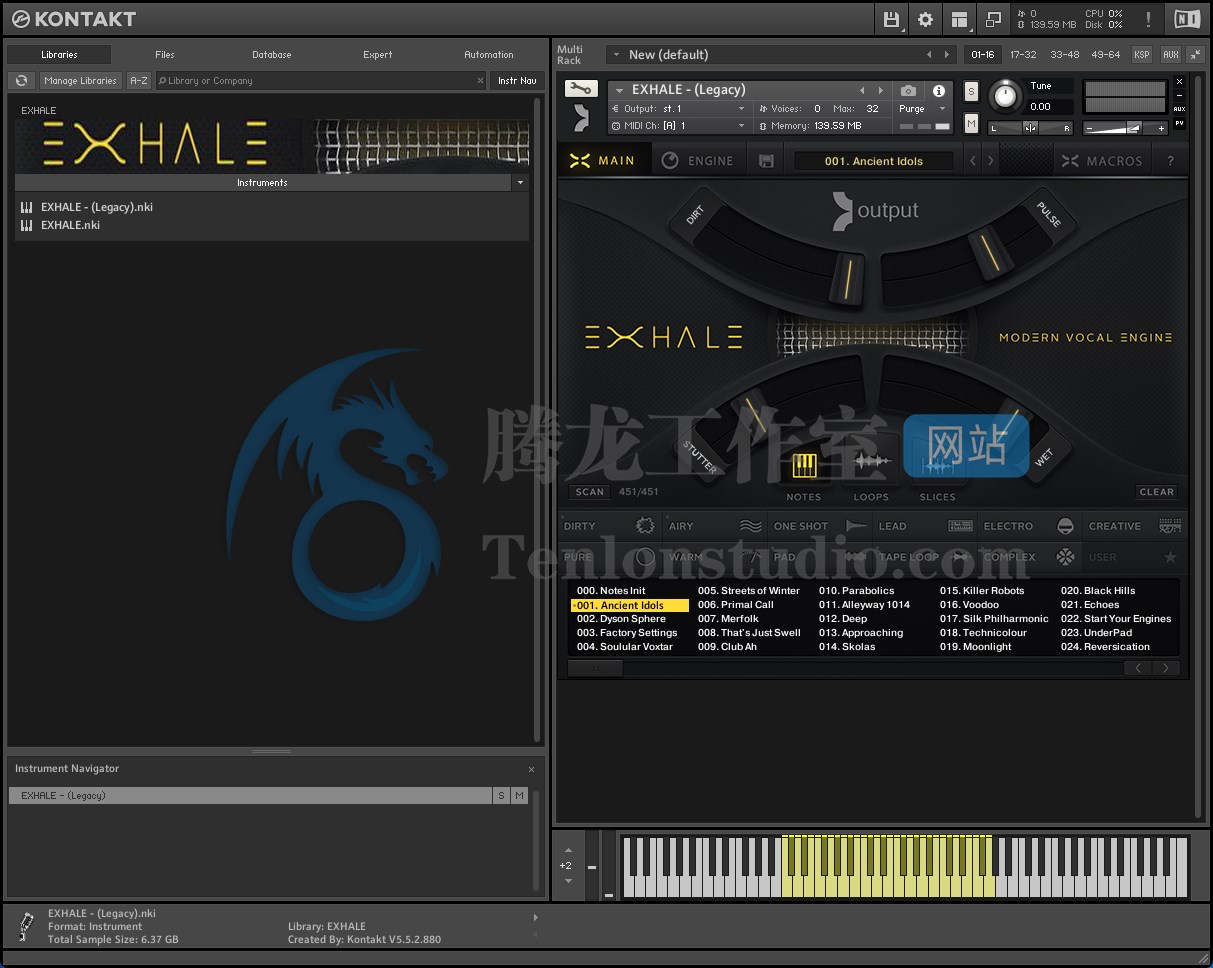
Task: Click the preset save floppy icon in Exhale
Action: tap(766, 161)
